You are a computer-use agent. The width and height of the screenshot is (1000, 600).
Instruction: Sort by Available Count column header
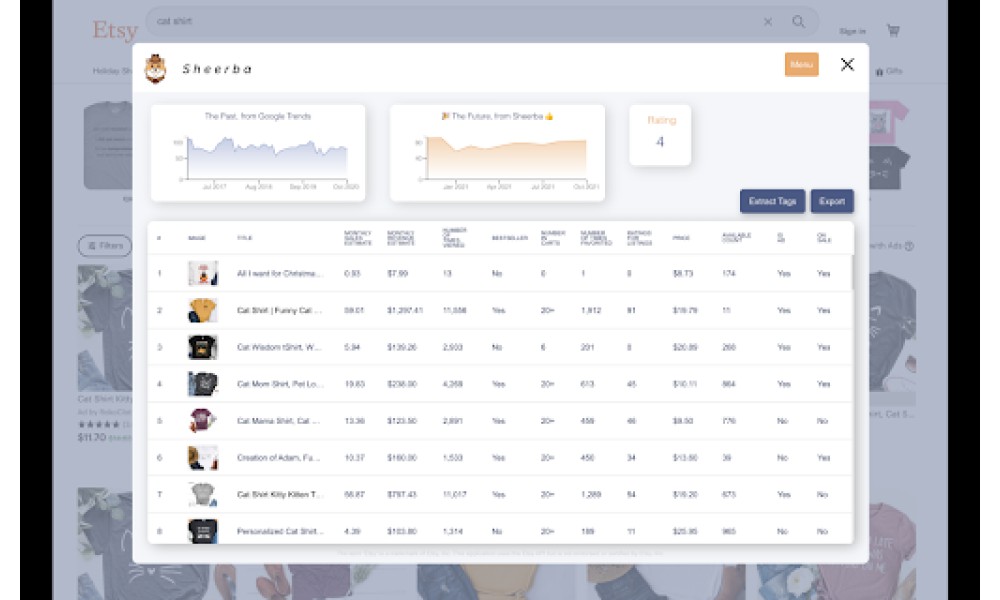click(x=737, y=238)
